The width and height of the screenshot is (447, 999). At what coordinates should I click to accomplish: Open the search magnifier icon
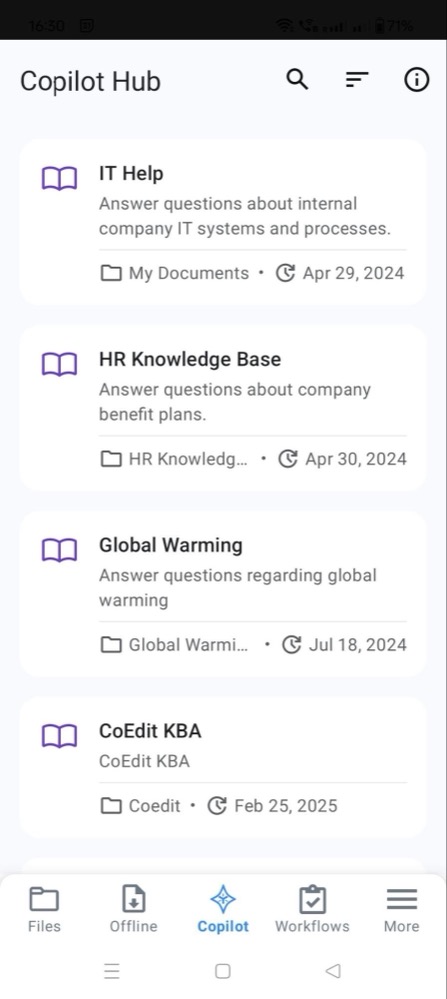[x=297, y=80]
